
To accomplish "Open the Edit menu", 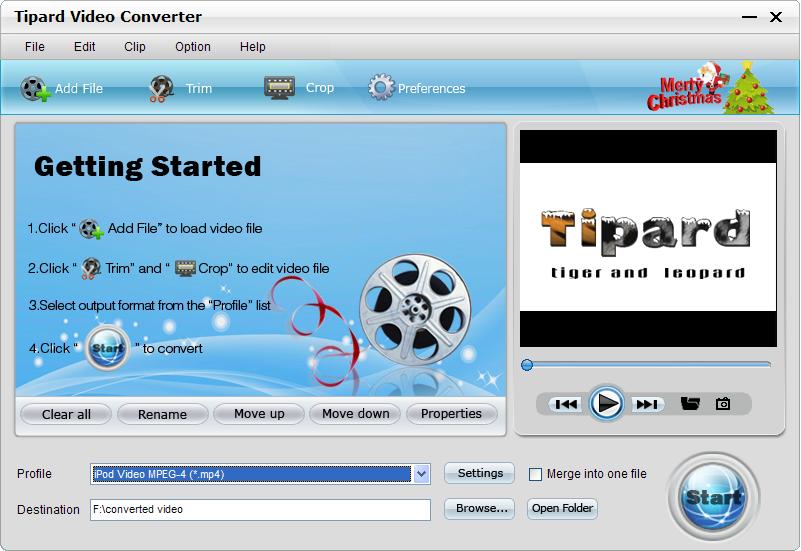I will (x=84, y=47).
